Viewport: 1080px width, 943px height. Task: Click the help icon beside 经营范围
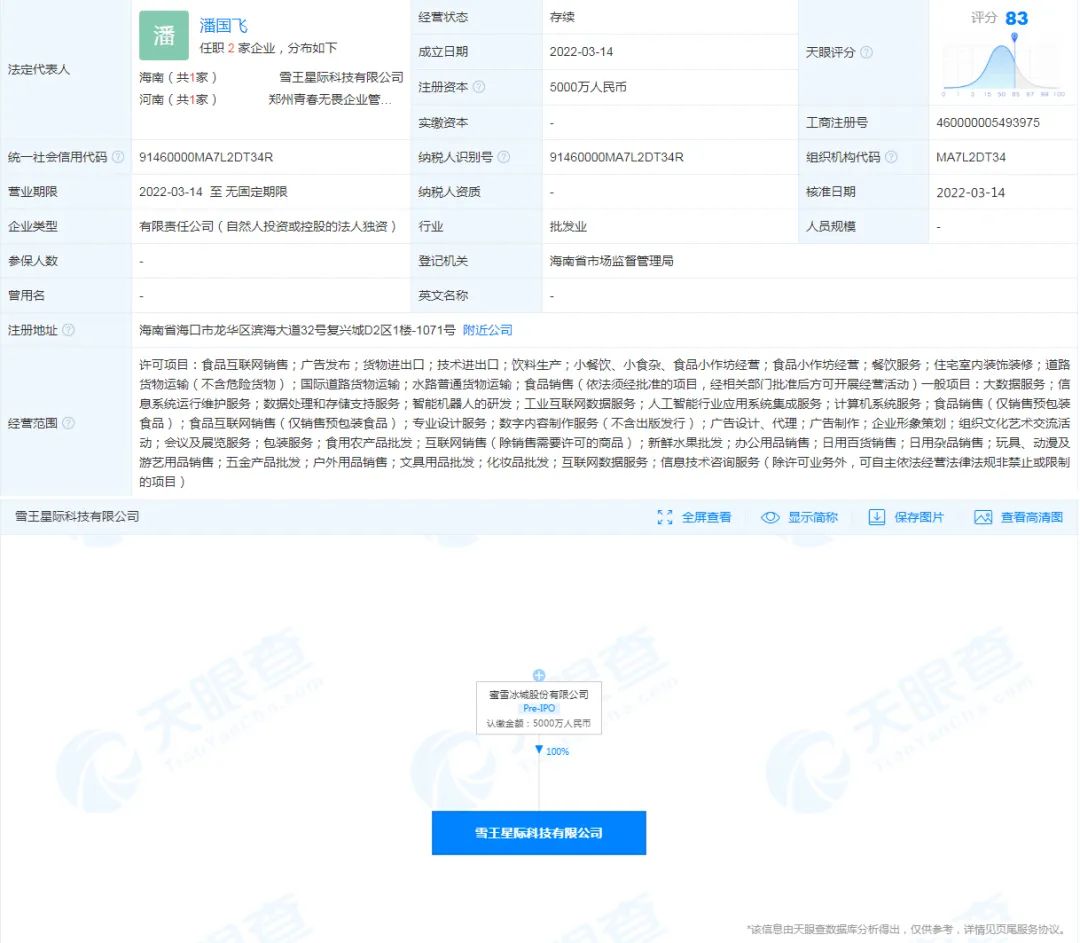point(68,423)
